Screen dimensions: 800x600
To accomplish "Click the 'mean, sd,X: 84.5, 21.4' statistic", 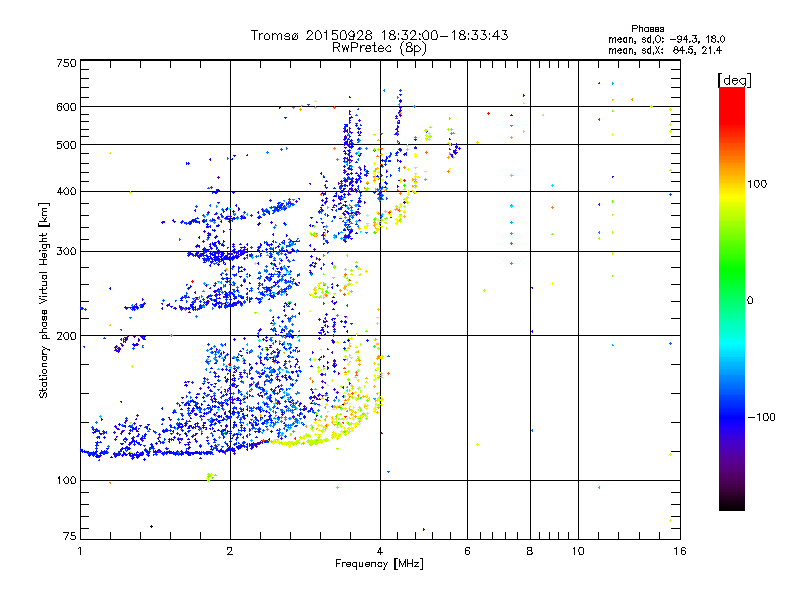I will point(665,50).
